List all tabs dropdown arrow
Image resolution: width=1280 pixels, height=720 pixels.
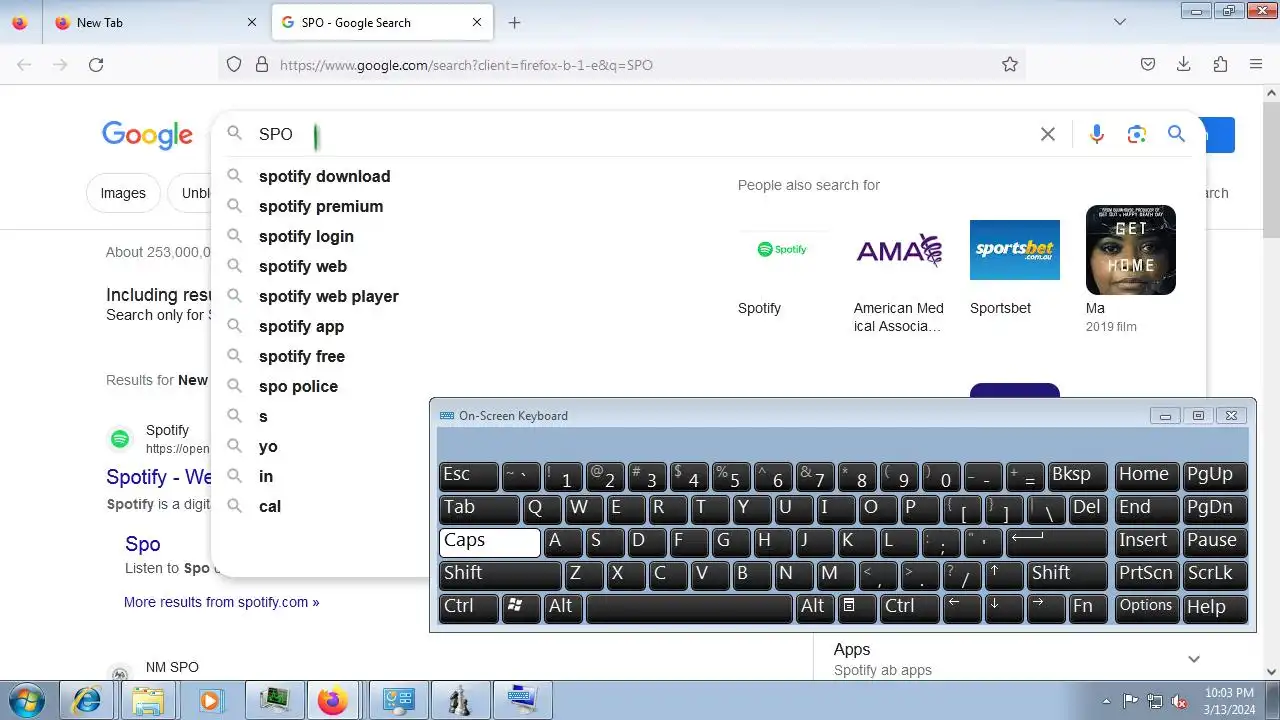coord(1120,22)
